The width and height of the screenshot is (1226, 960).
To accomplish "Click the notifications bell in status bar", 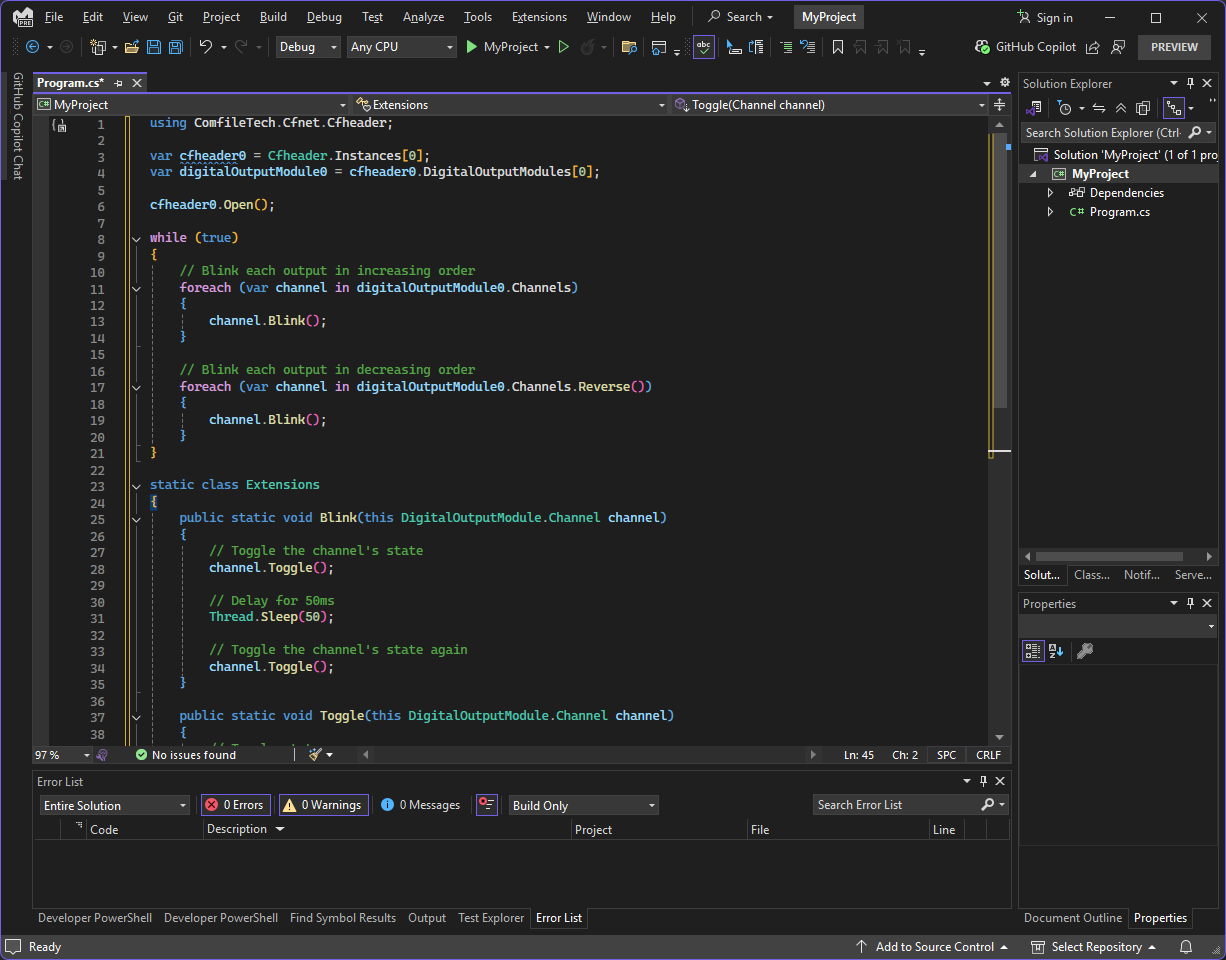I will pyautogui.click(x=1186, y=946).
